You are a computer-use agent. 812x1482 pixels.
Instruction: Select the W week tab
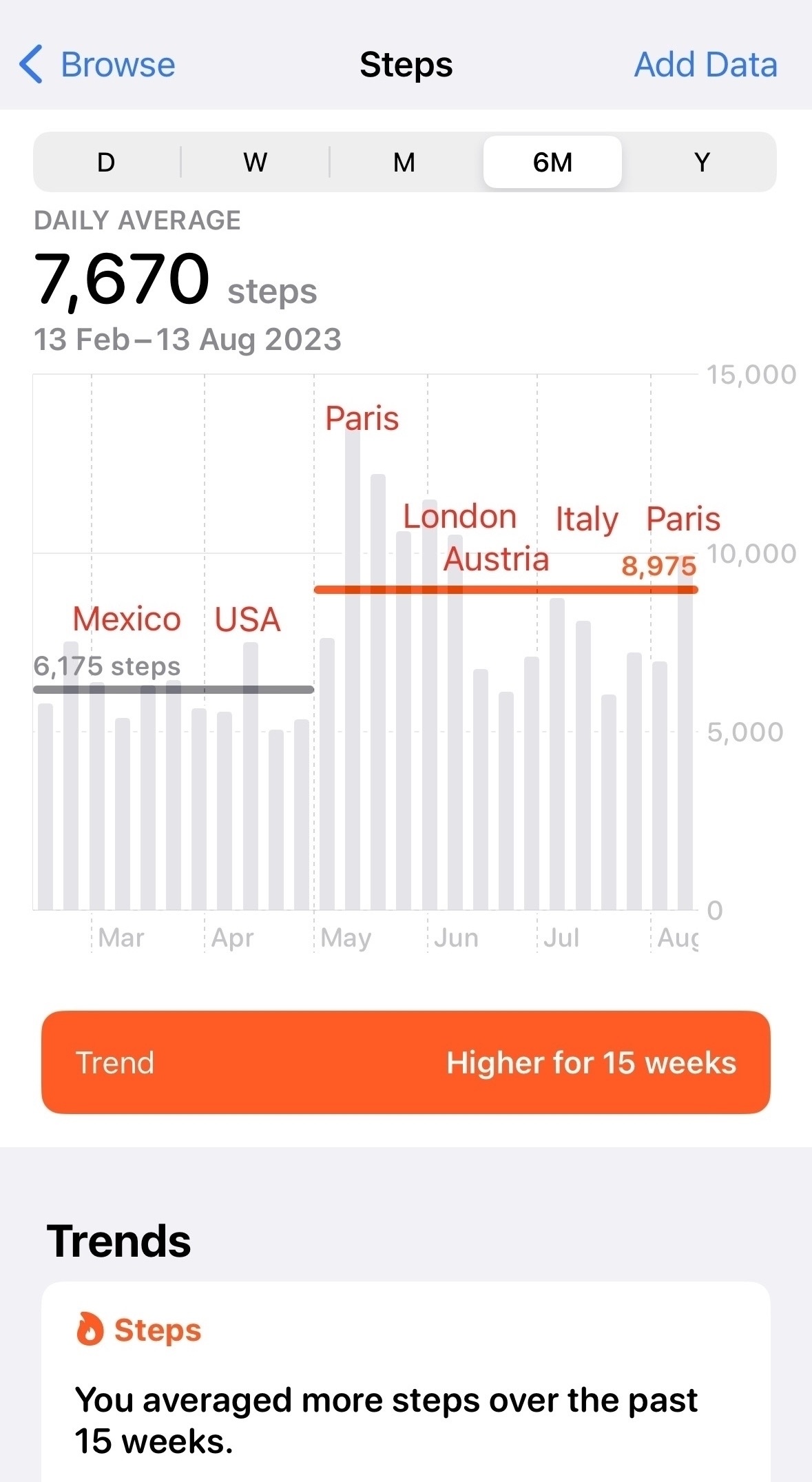(x=255, y=163)
